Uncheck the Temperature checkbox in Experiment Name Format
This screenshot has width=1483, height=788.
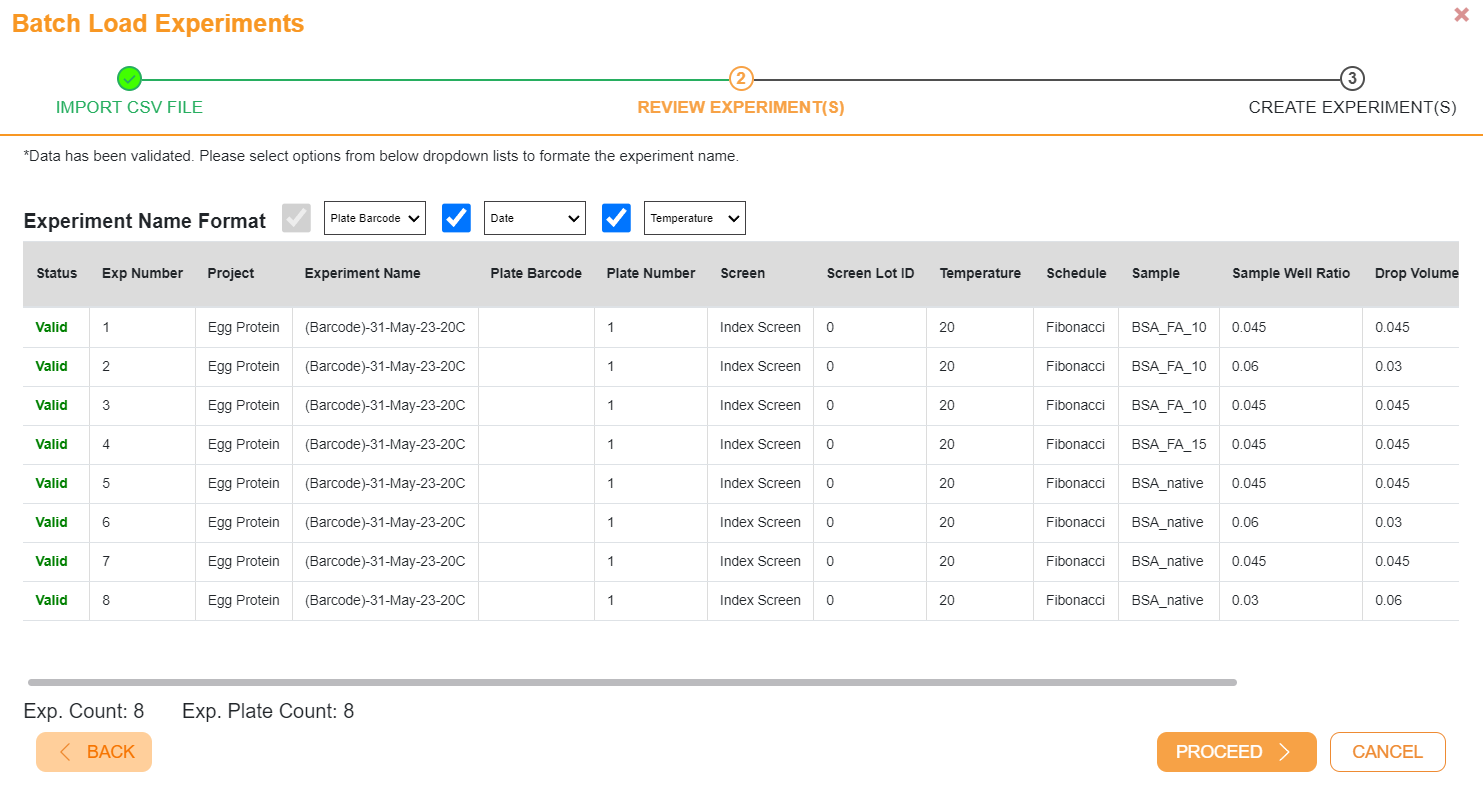click(616, 217)
